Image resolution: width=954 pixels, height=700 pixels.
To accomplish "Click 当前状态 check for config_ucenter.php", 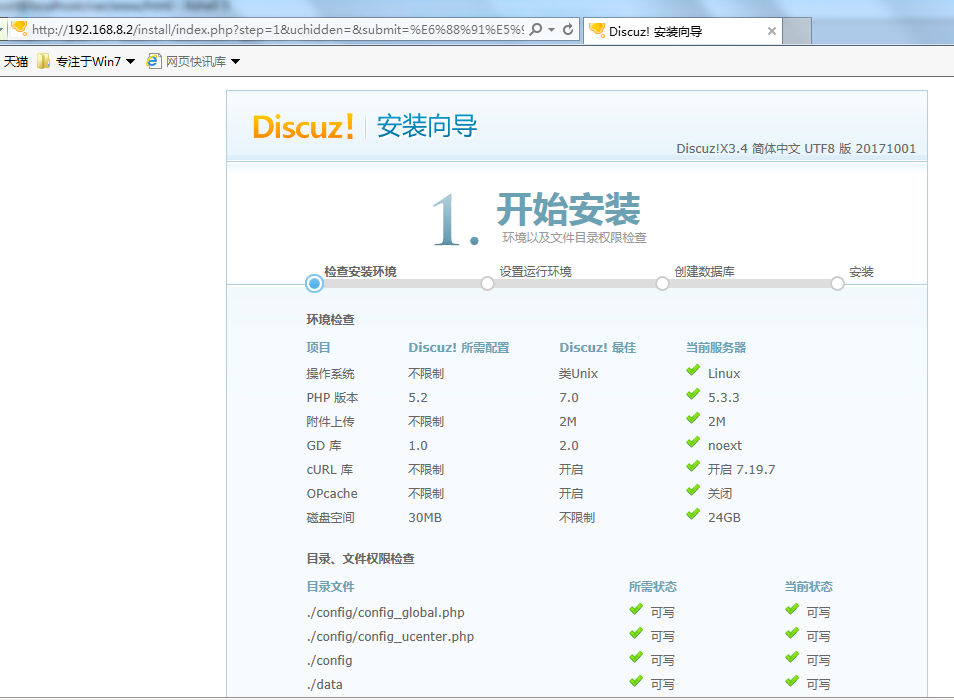I will click(x=792, y=634).
